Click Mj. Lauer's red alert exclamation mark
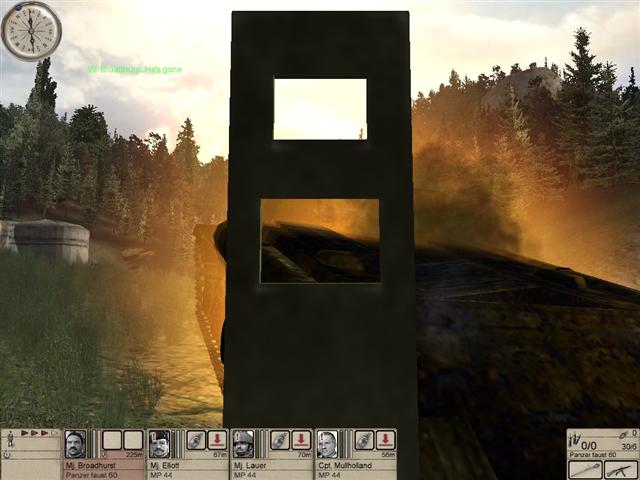Viewport: 640px width, 480px height. coord(237,436)
